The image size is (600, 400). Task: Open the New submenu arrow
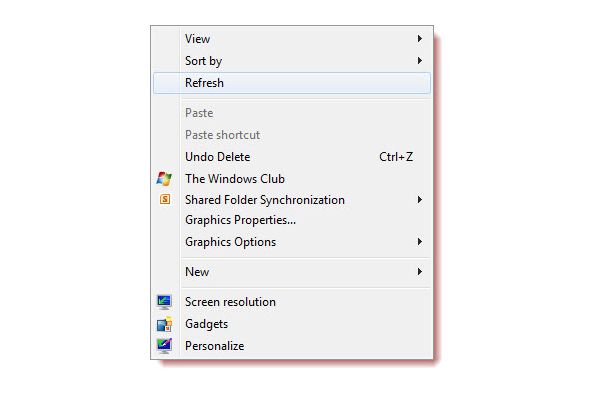tap(420, 272)
